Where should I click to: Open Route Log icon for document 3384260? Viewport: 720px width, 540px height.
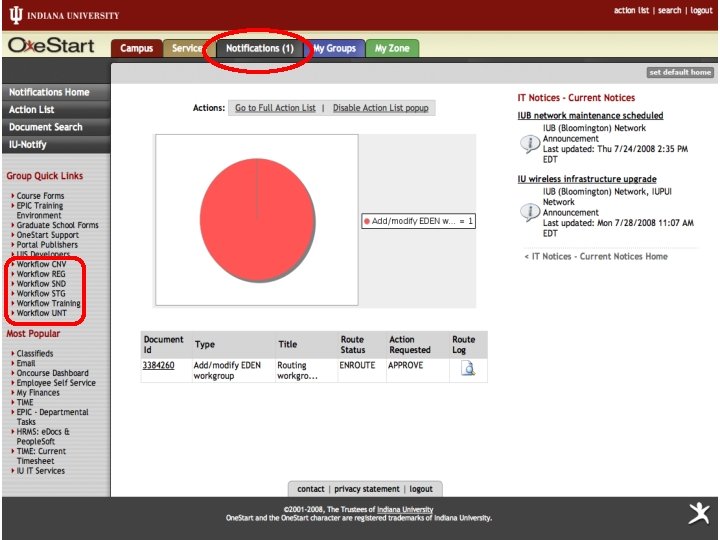(x=468, y=369)
